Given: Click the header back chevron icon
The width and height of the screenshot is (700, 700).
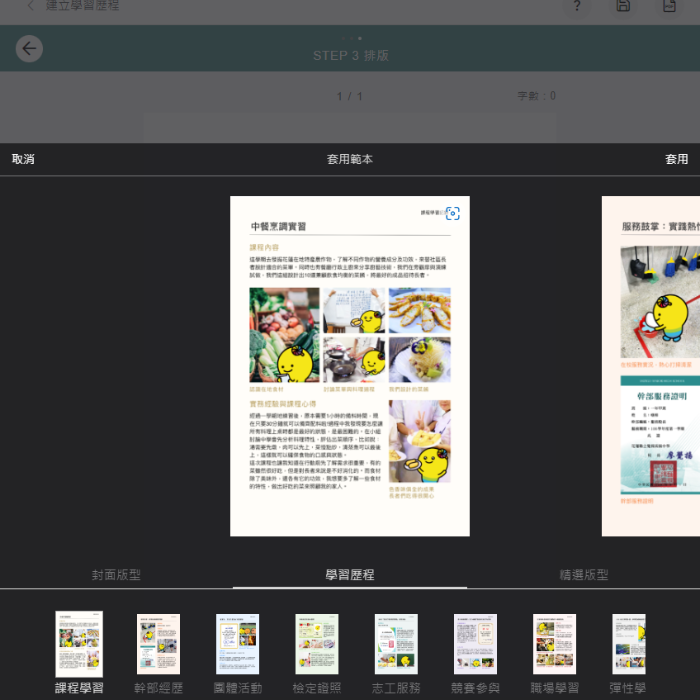Looking at the screenshot, I should click(x=30, y=5).
